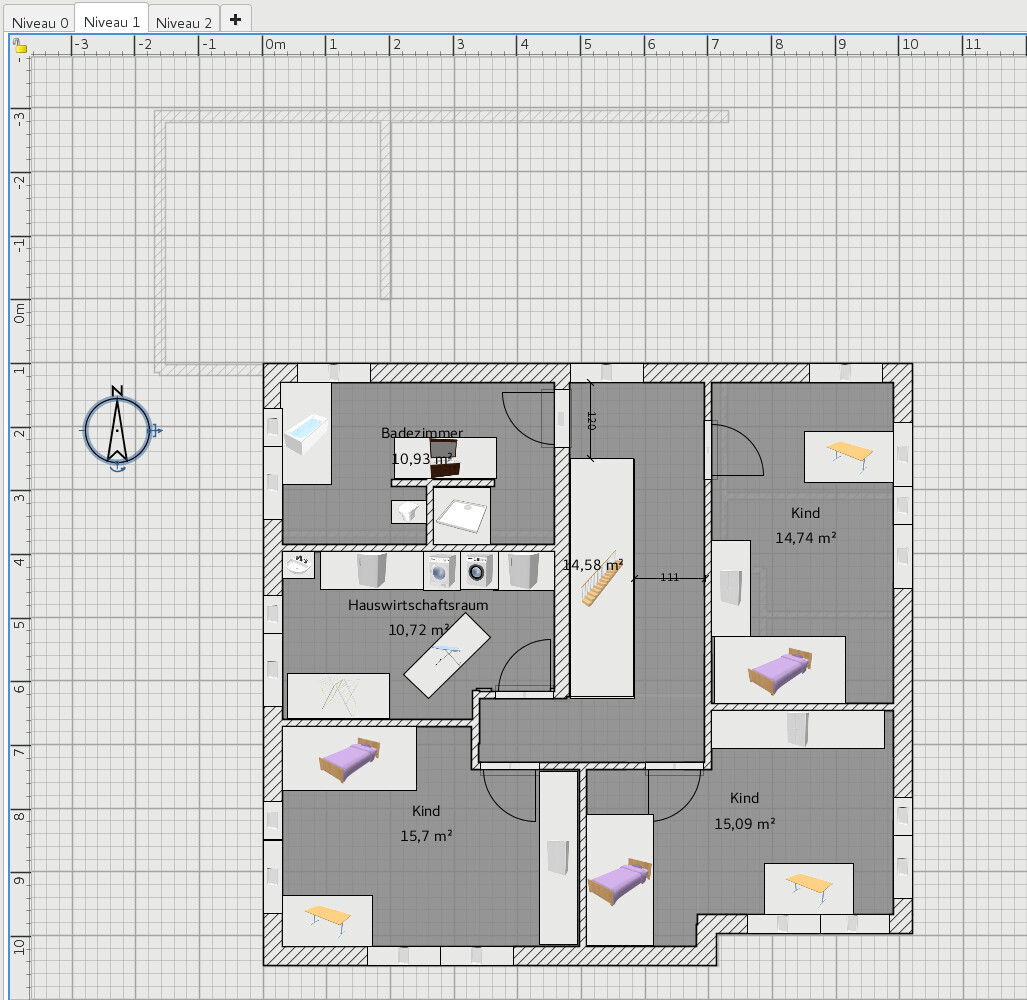Select the desk in 15,09 m² Kind room
The height and width of the screenshot is (1000, 1027).
coord(808,888)
